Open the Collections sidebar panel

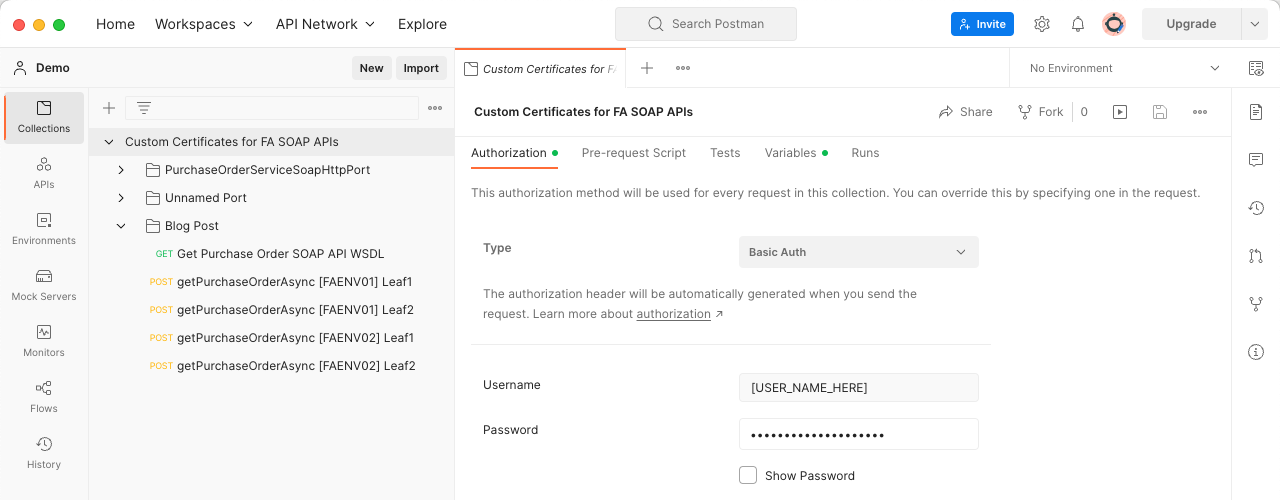pyautogui.click(x=44, y=117)
